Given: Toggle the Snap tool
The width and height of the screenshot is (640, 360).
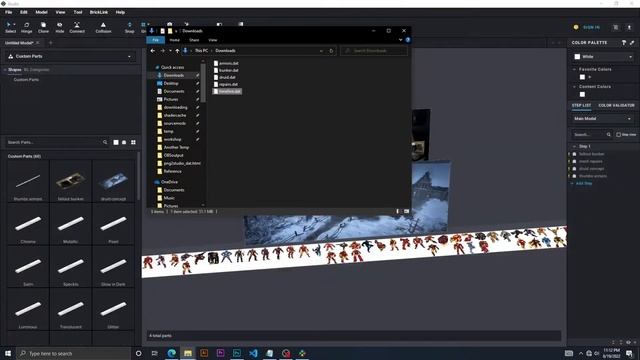Looking at the screenshot, I should (129, 27).
